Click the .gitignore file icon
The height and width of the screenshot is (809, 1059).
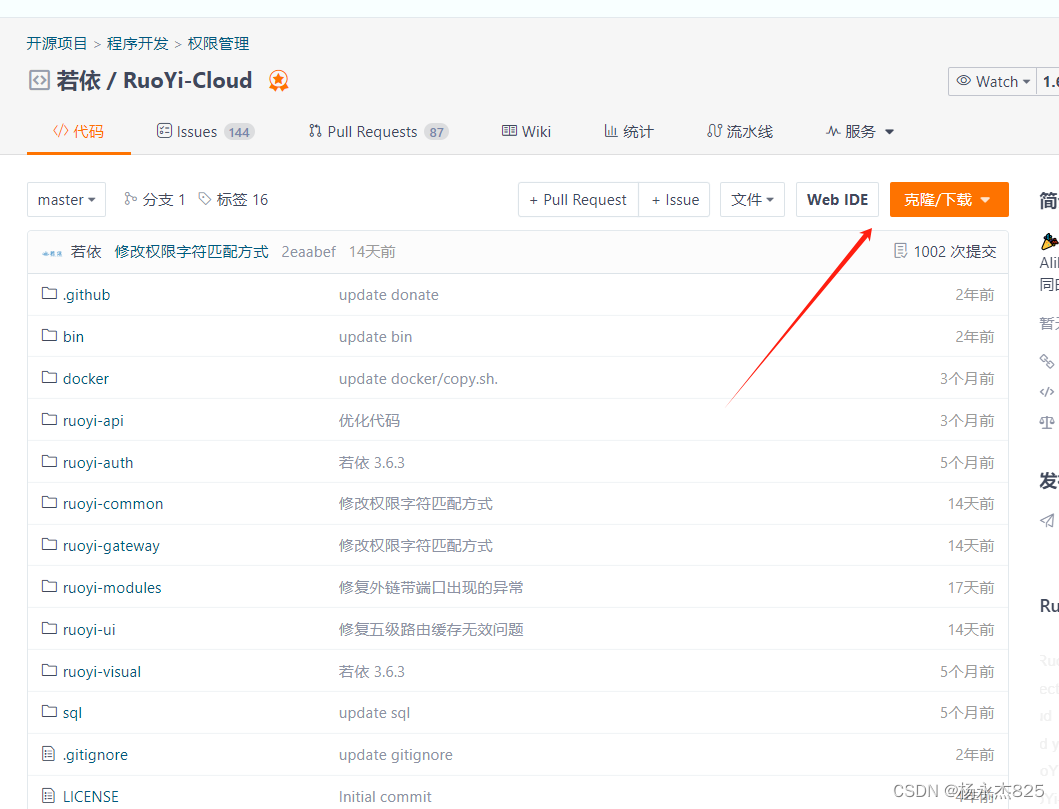49,753
